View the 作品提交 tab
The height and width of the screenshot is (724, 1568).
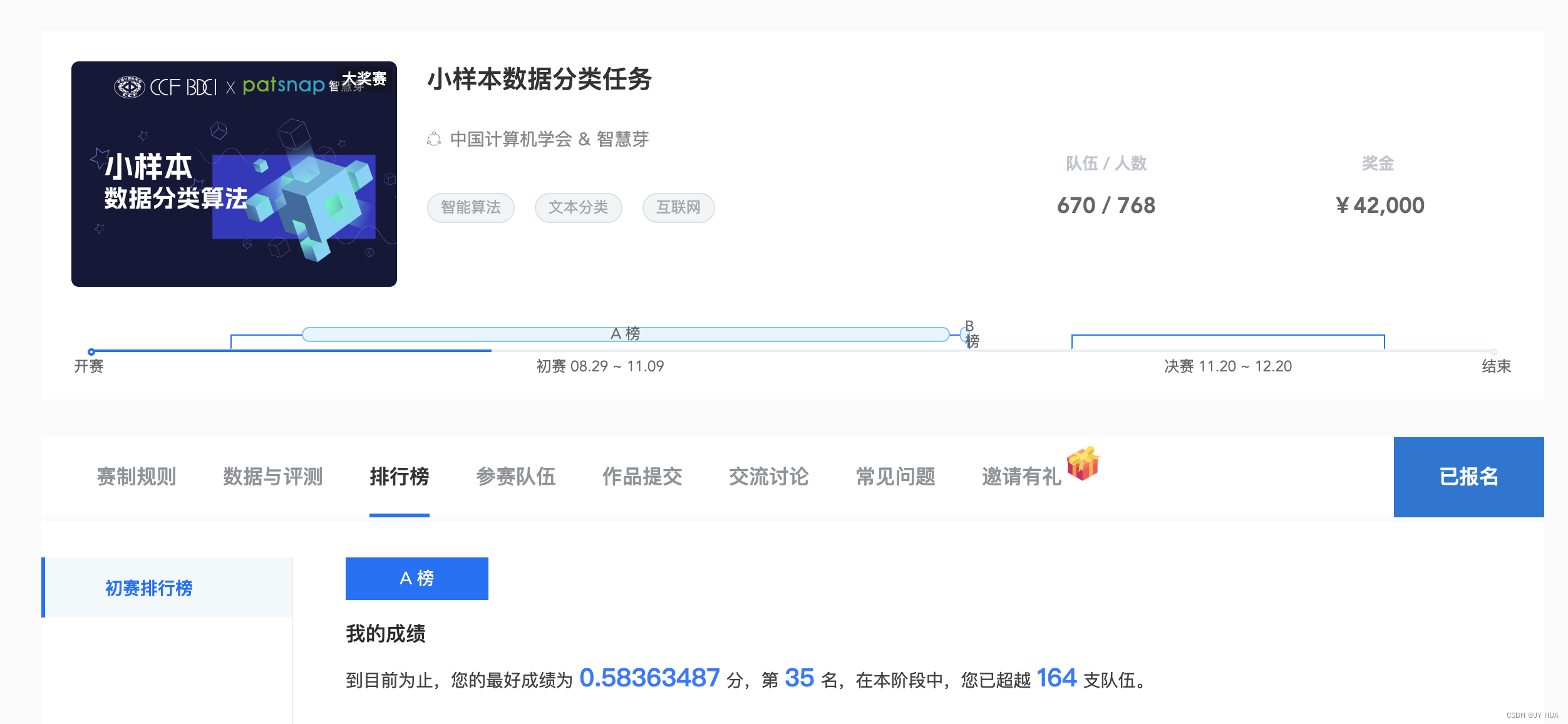pos(642,477)
